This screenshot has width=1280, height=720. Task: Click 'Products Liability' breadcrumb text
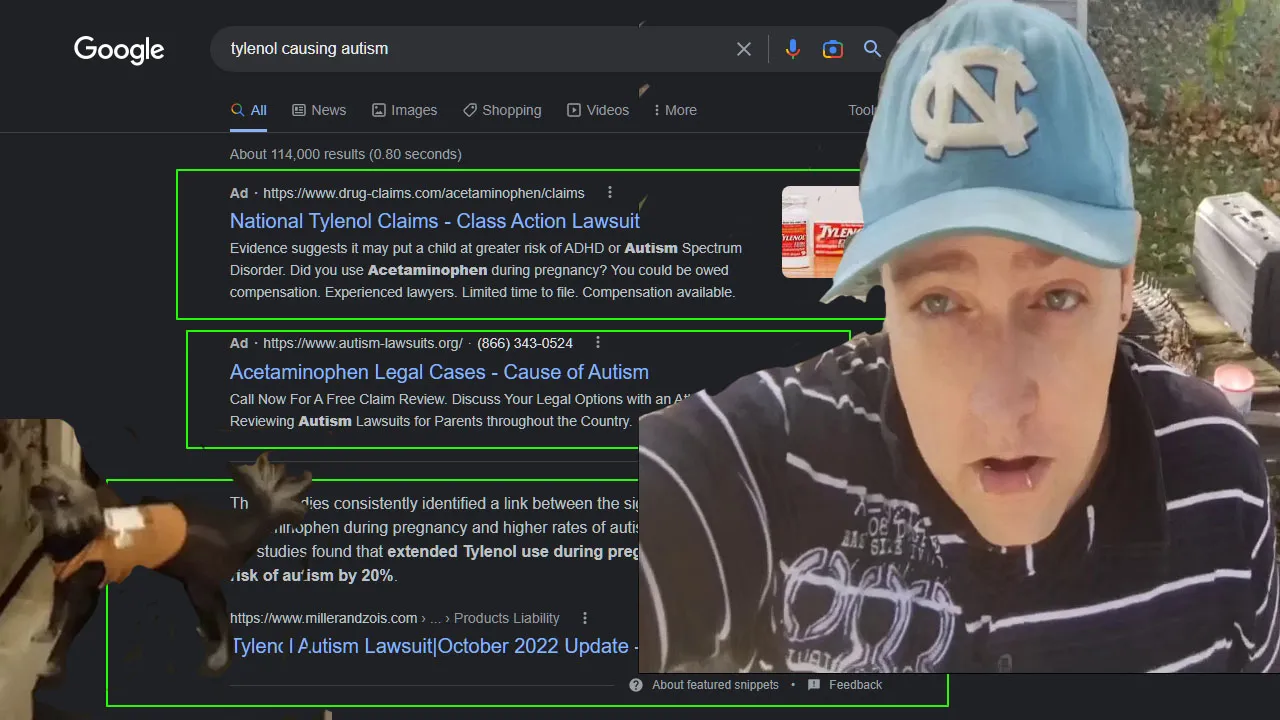(x=507, y=618)
